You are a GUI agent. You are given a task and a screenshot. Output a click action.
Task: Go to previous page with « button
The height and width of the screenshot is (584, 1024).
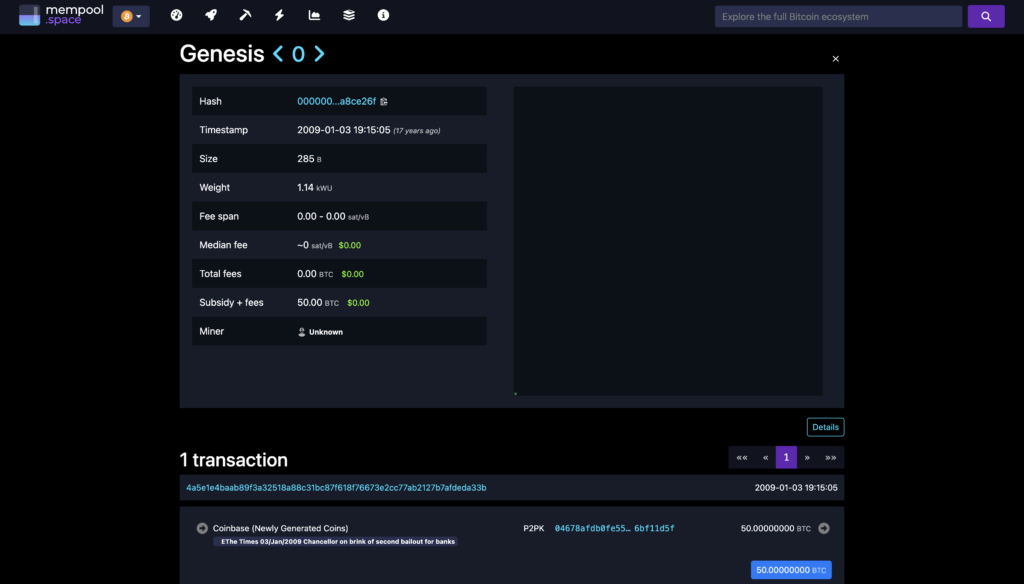765,457
